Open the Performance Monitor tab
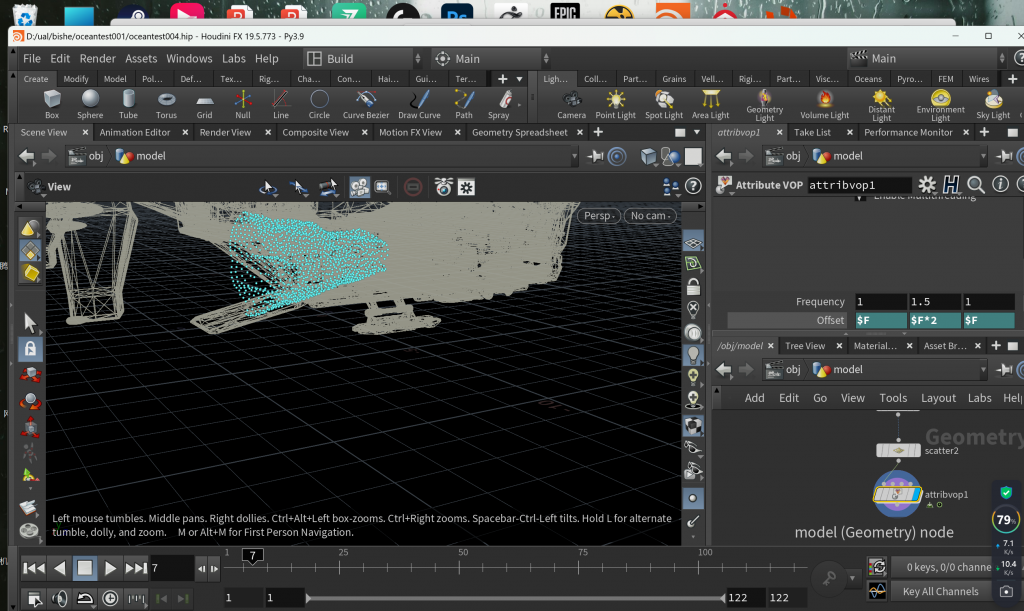The height and width of the screenshot is (611, 1024). tap(908, 133)
